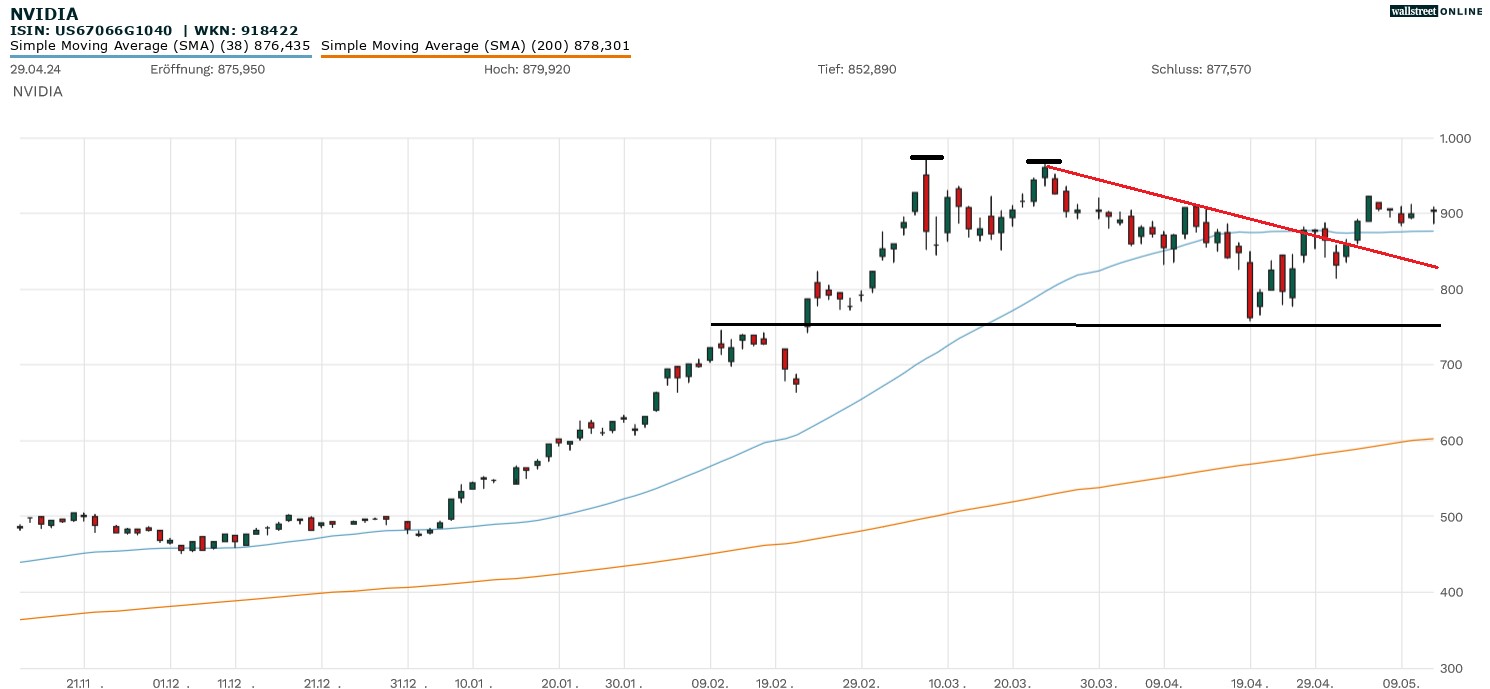Viewport: 1490px width, 689px height.
Task: Click the 20.03. date axis label
Action: coord(1012,683)
